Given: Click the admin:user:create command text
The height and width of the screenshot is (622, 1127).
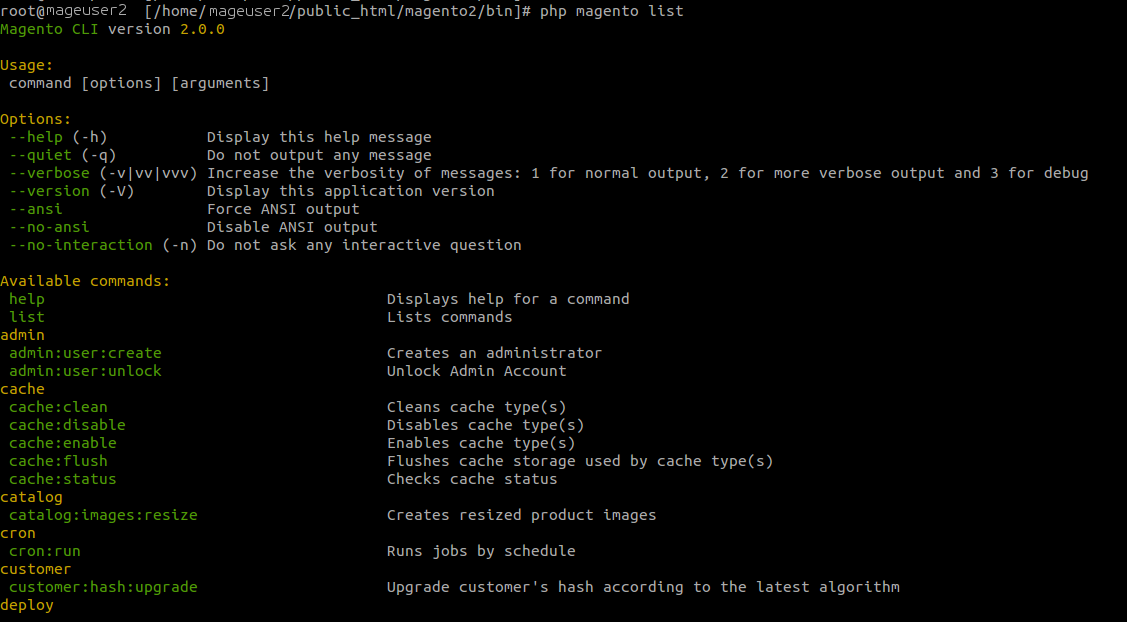Looking at the screenshot, I should click(85, 353).
